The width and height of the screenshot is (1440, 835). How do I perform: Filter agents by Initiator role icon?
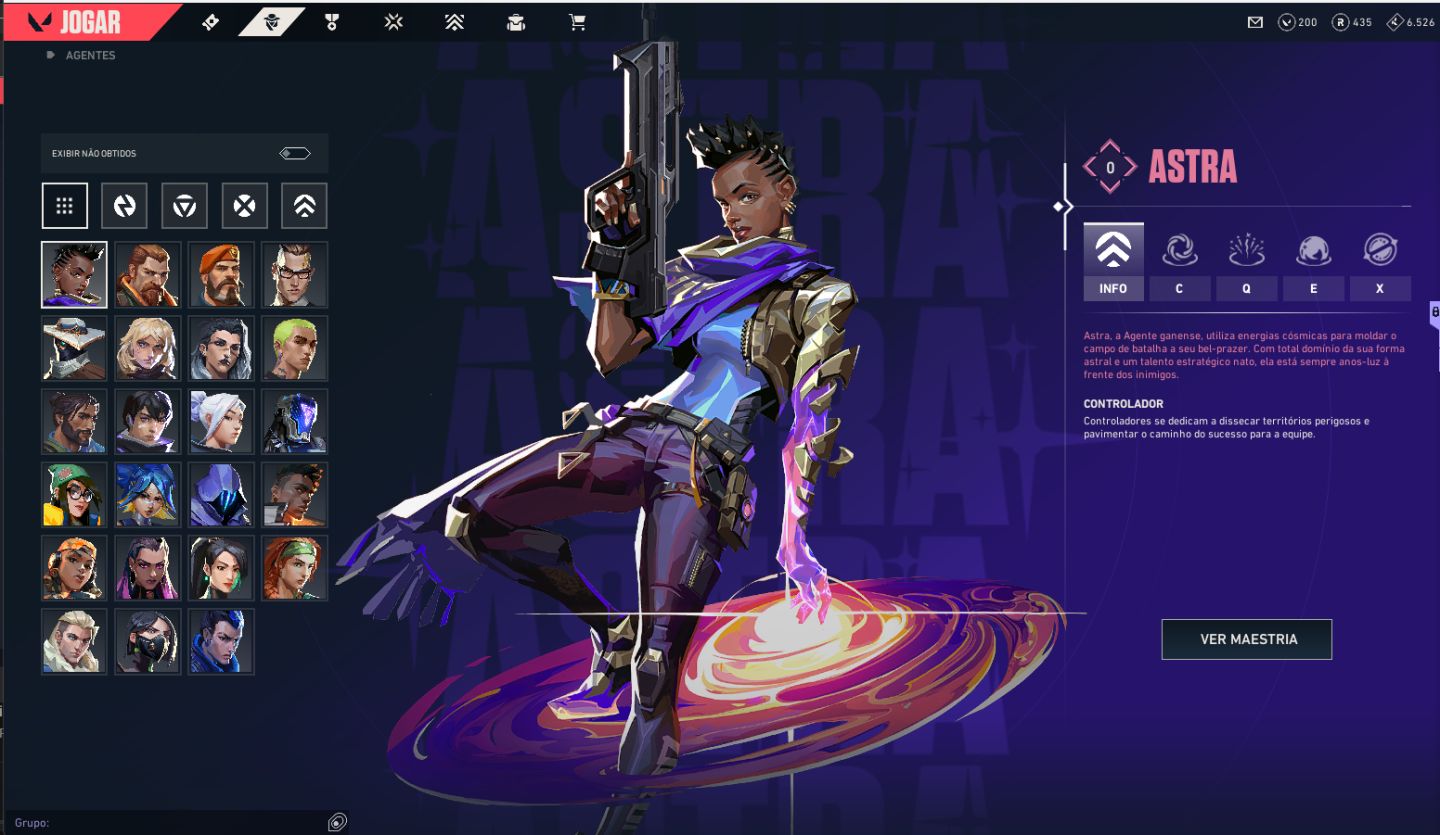(125, 206)
